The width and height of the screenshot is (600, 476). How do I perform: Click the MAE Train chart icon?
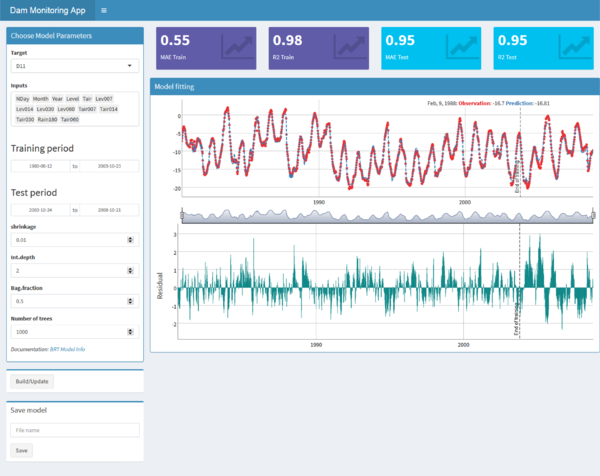236,46
